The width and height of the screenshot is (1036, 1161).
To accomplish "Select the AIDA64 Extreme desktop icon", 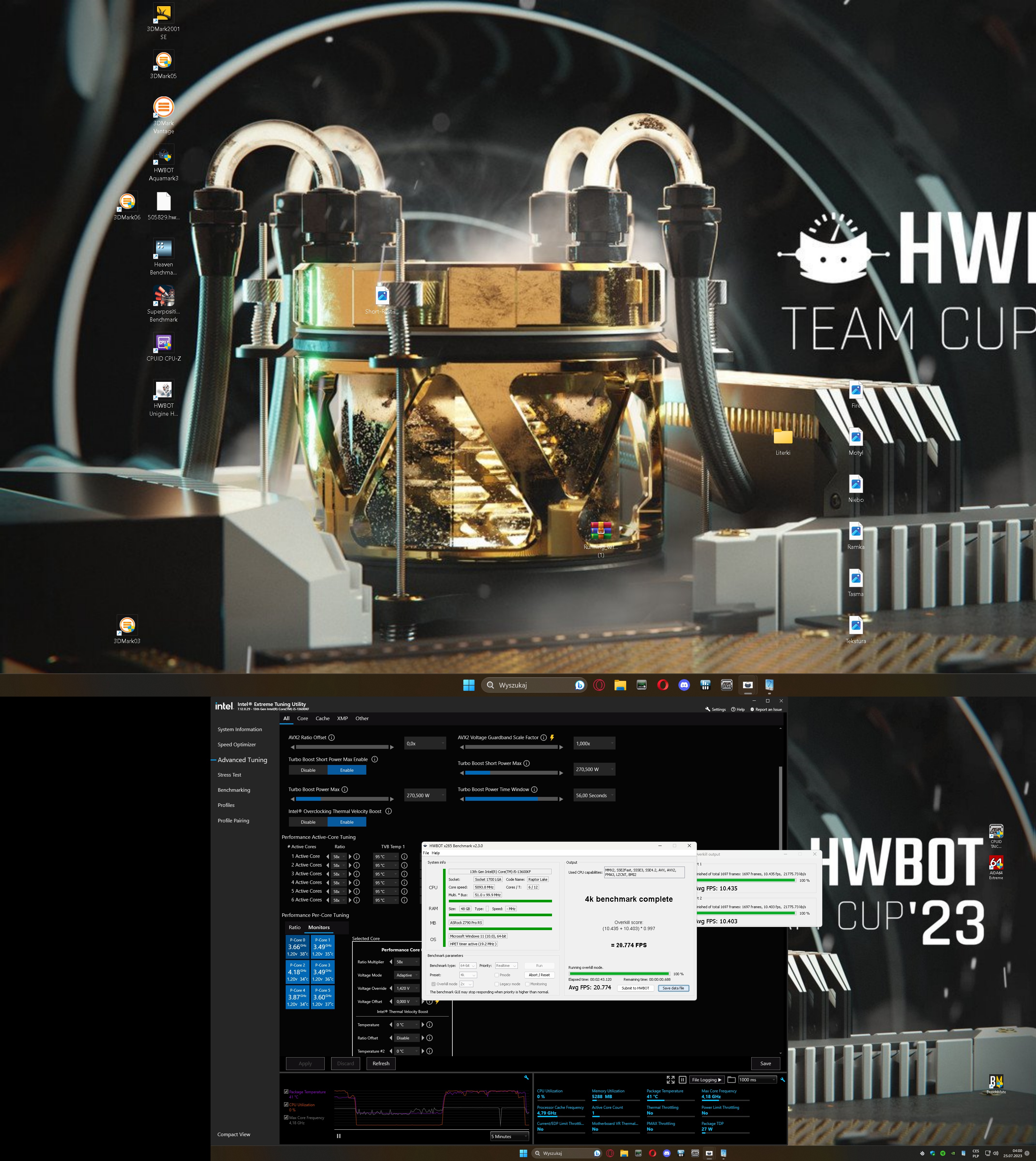I will point(996,867).
